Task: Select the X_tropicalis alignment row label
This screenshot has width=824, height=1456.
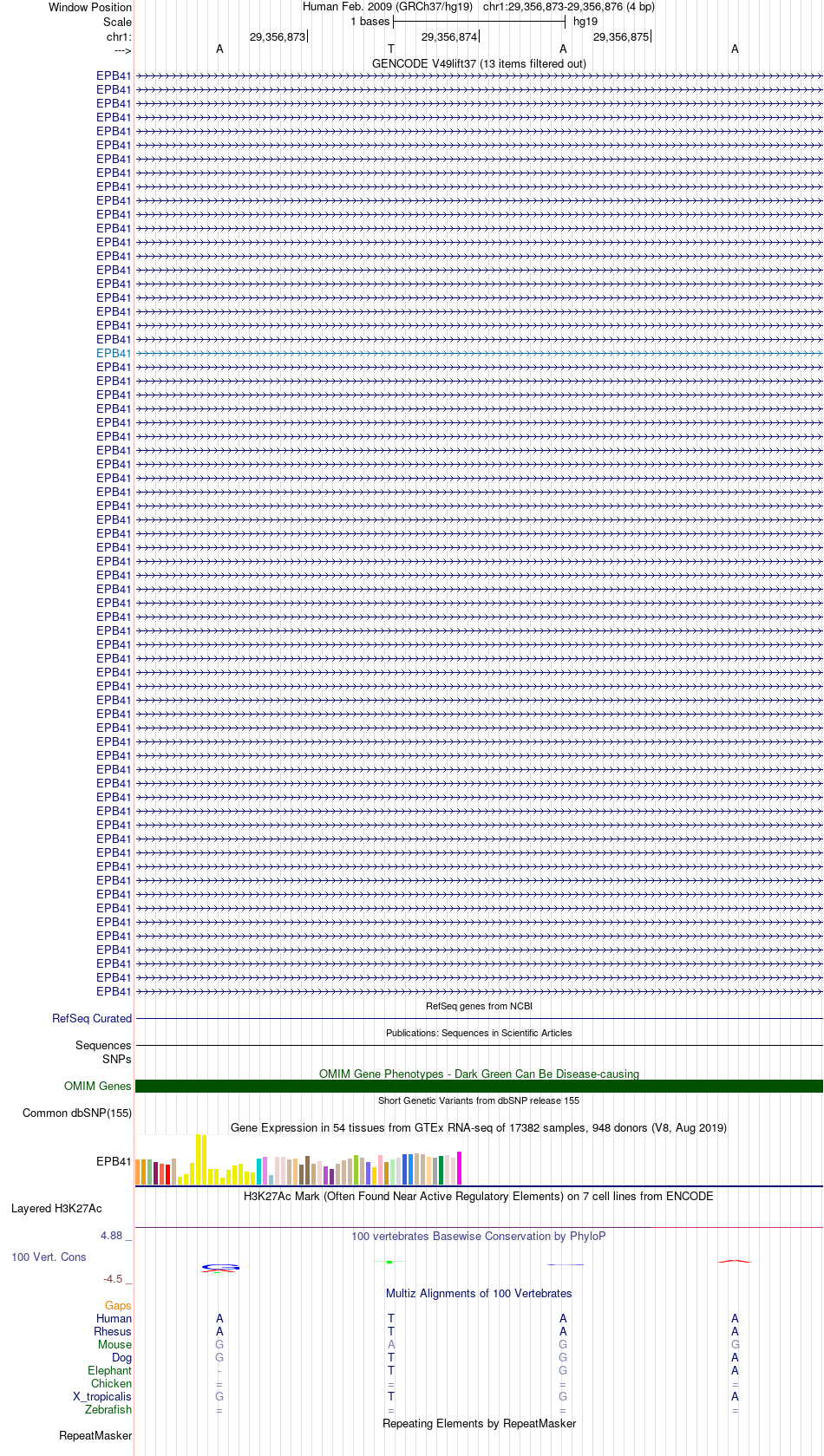Action: (x=102, y=1396)
